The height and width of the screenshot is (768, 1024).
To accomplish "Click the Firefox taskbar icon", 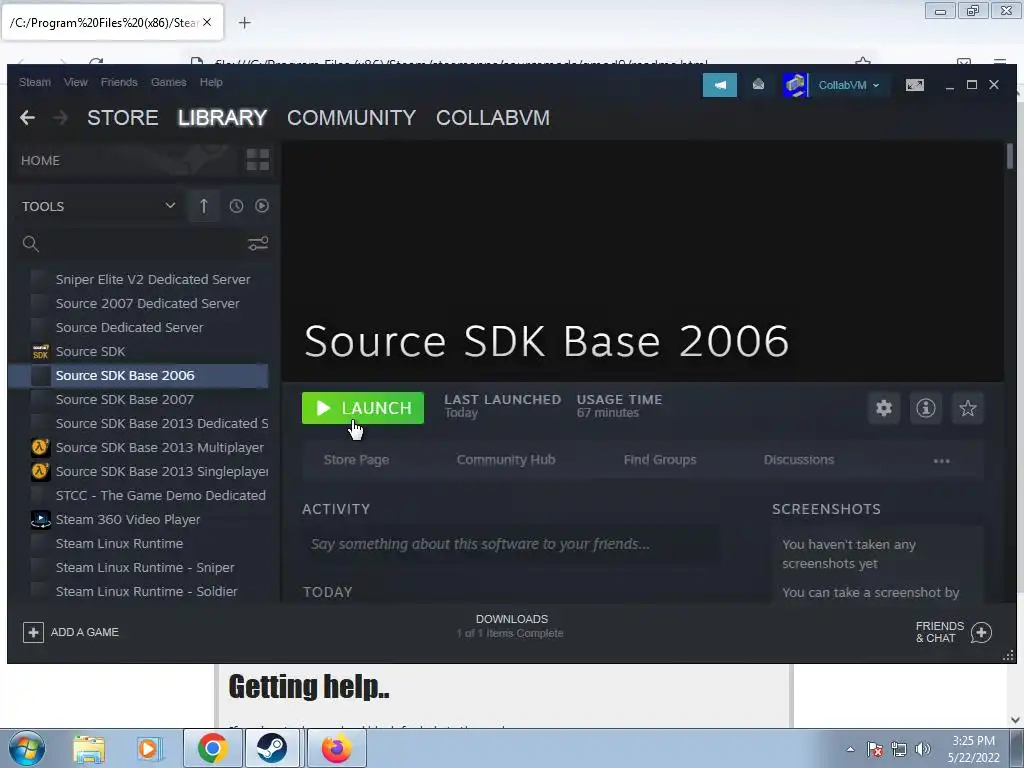I will [336, 748].
